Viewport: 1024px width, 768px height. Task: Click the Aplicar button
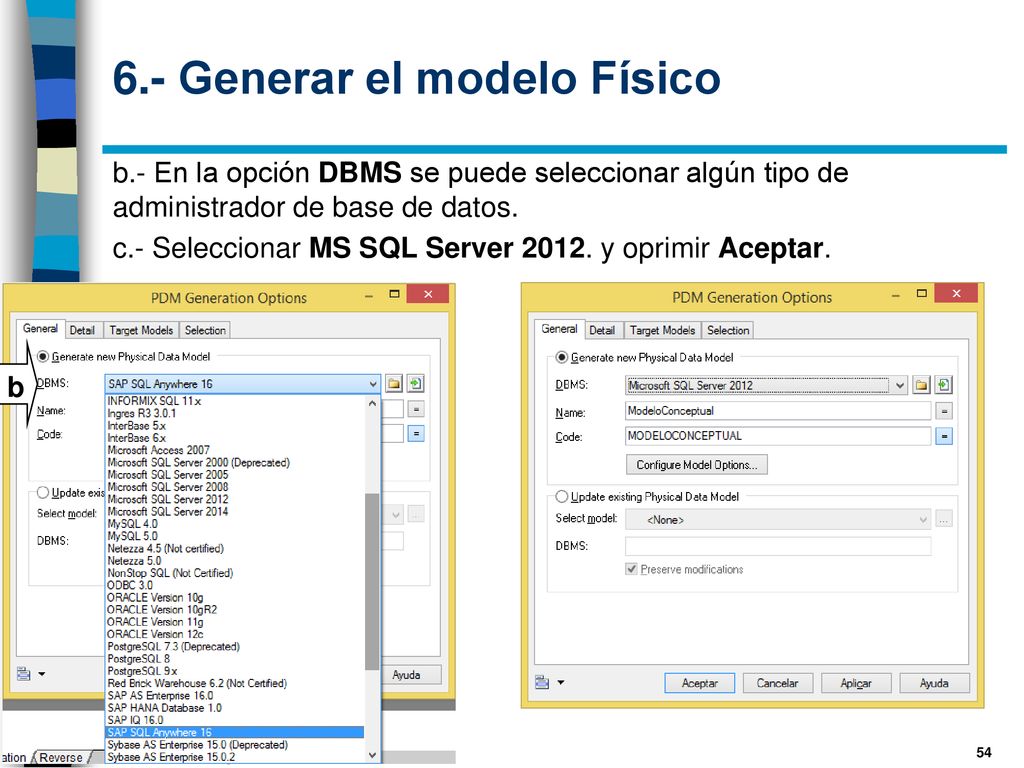[x=856, y=683]
